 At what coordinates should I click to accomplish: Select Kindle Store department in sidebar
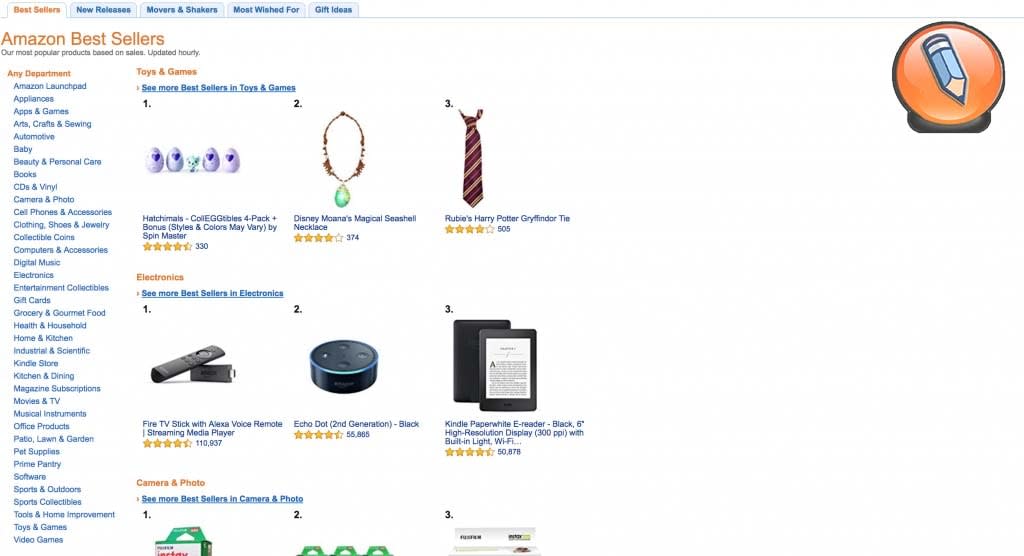(36, 363)
